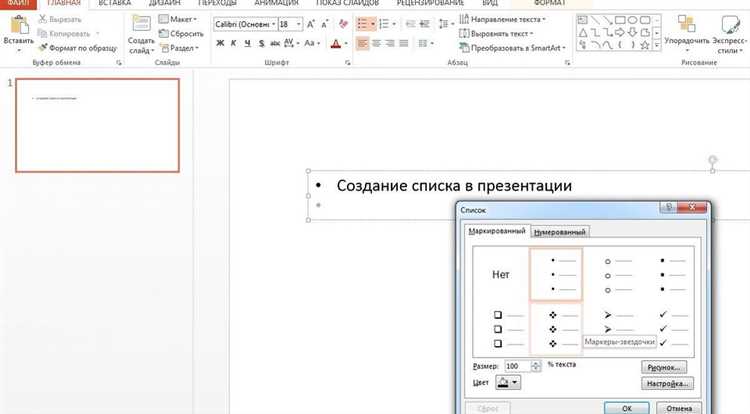750x414 pixels.
Task: Select the line shape in gallery
Action: click(x=595, y=20)
